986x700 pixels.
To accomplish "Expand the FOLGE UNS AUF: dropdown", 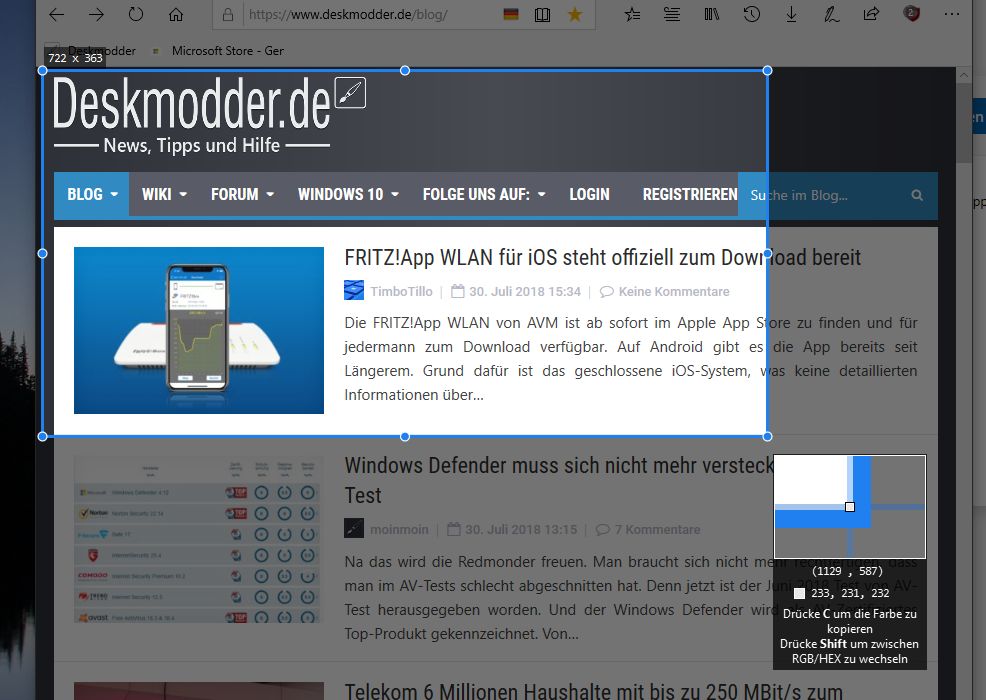I will point(484,194).
